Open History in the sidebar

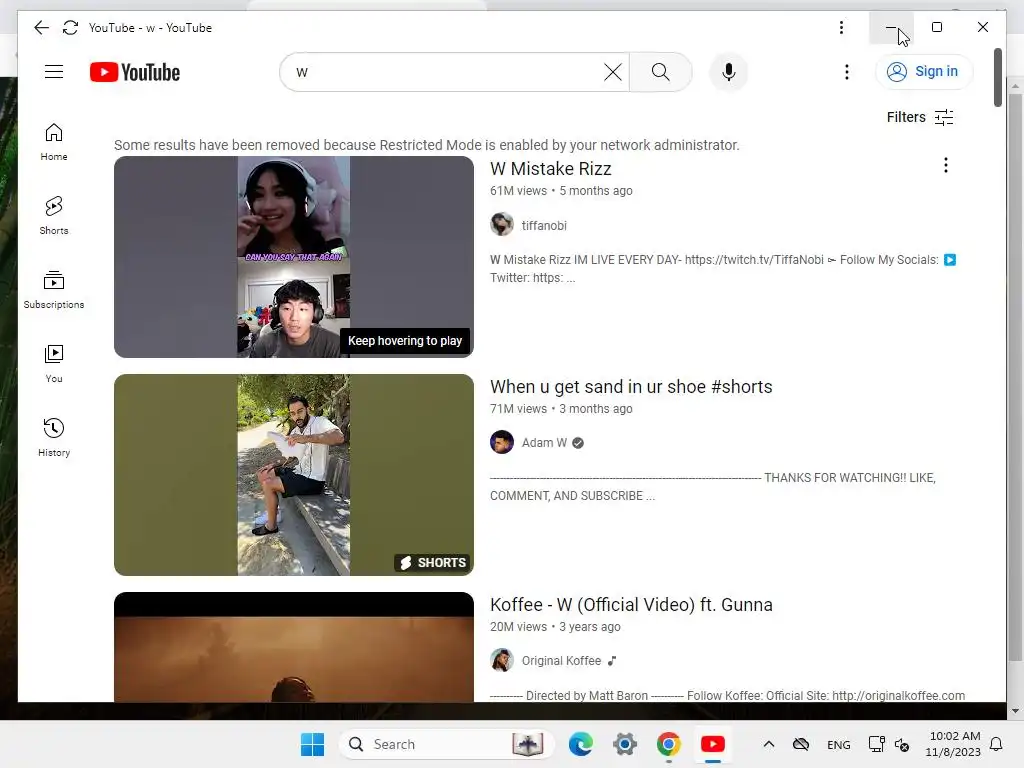point(54,438)
